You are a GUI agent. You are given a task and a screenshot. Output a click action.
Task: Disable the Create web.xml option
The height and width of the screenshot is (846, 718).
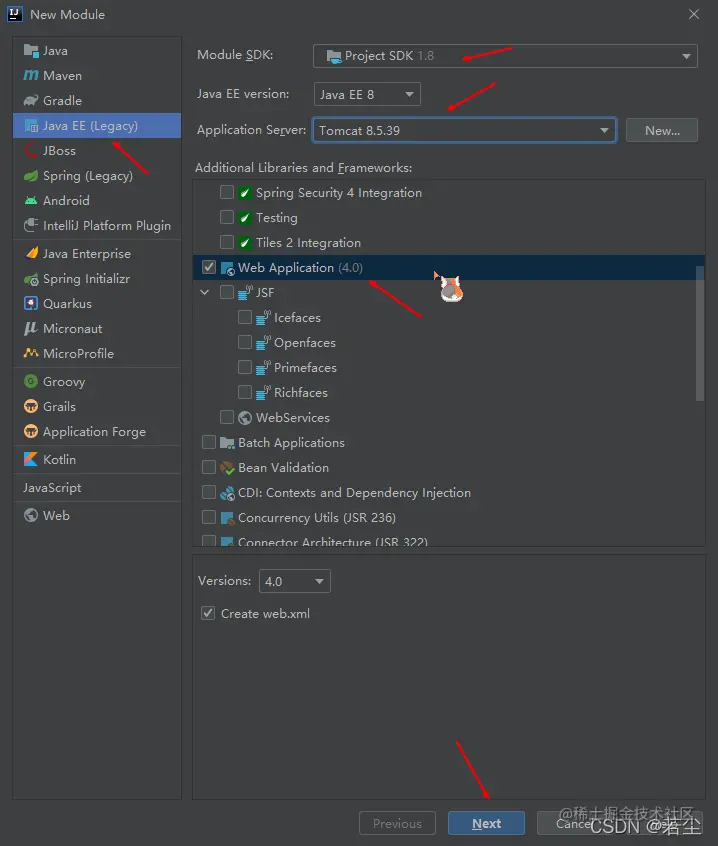click(x=207, y=613)
